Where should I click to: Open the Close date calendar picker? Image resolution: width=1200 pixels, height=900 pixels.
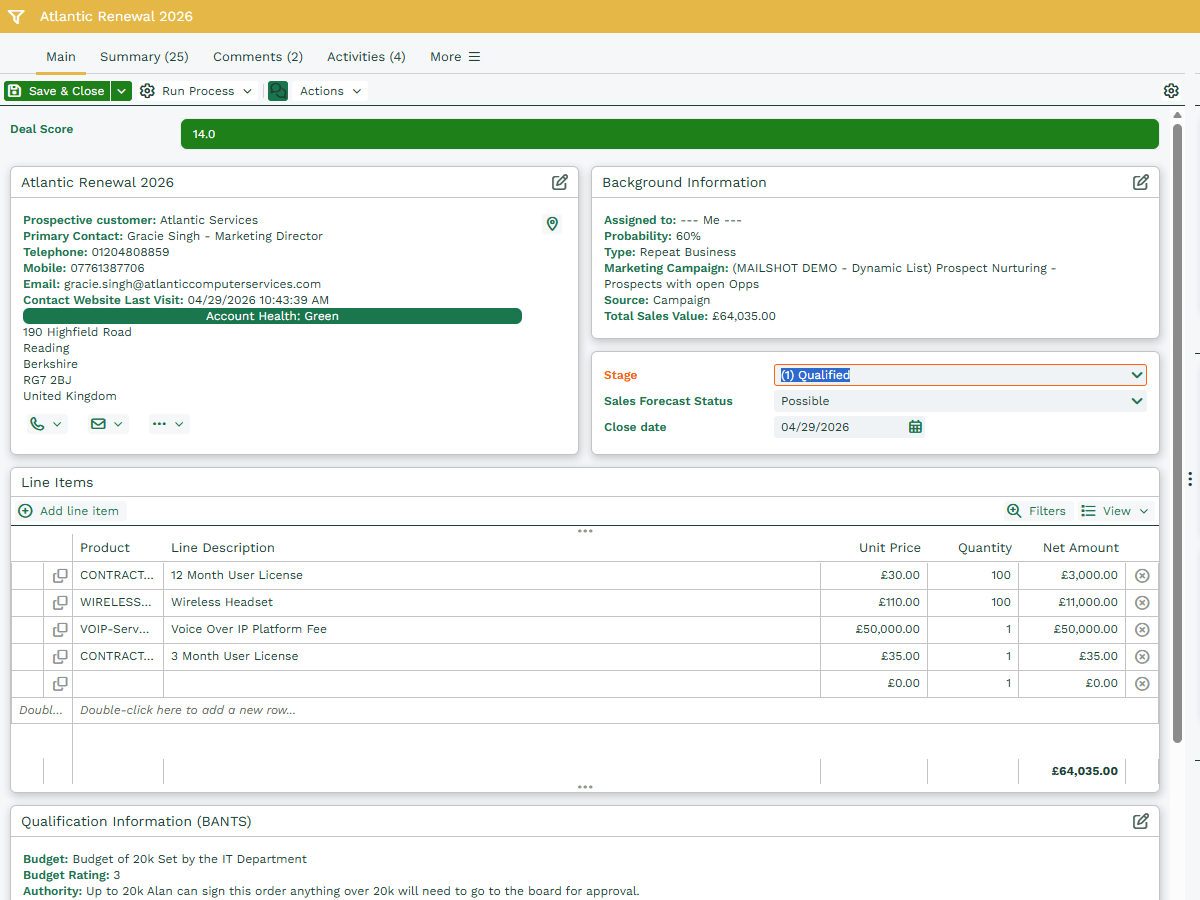click(x=915, y=427)
